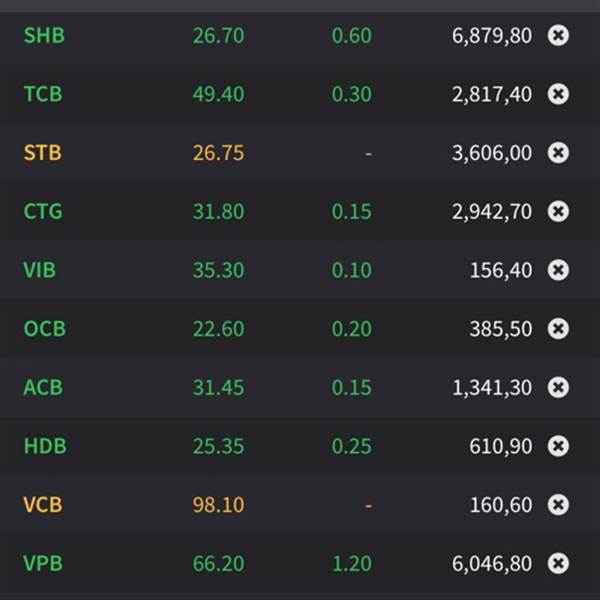The width and height of the screenshot is (600, 600).
Task: Click the X icon beside VIB
Action: point(558,270)
